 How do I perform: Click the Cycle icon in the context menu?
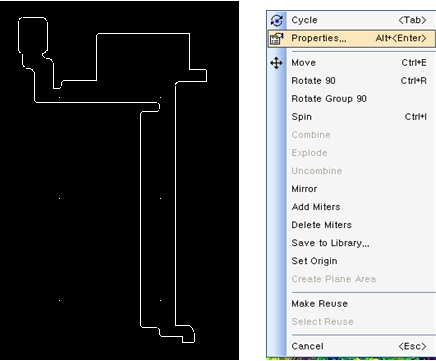click(x=277, y=20)
